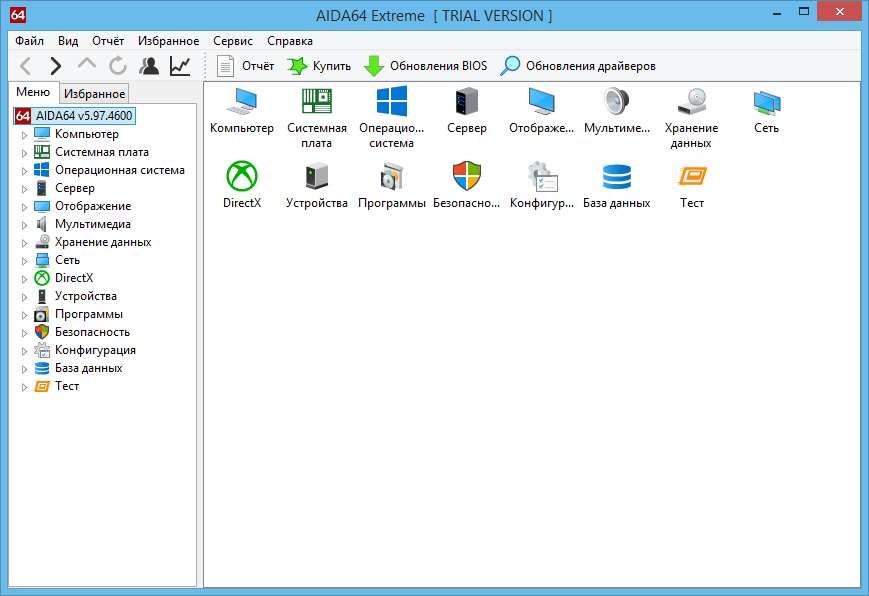The image size is (869, 596).
Task: Open the Сервер icon in main pane
Action: click(467, 102)
